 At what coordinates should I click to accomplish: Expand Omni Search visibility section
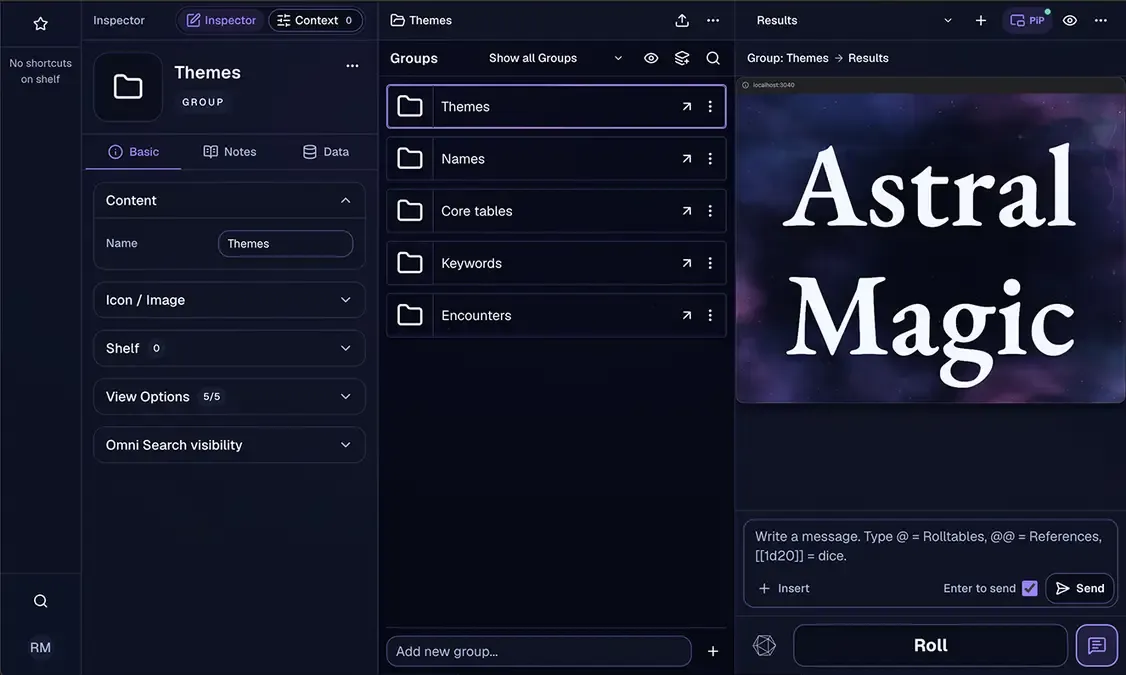tap(229, 445)
